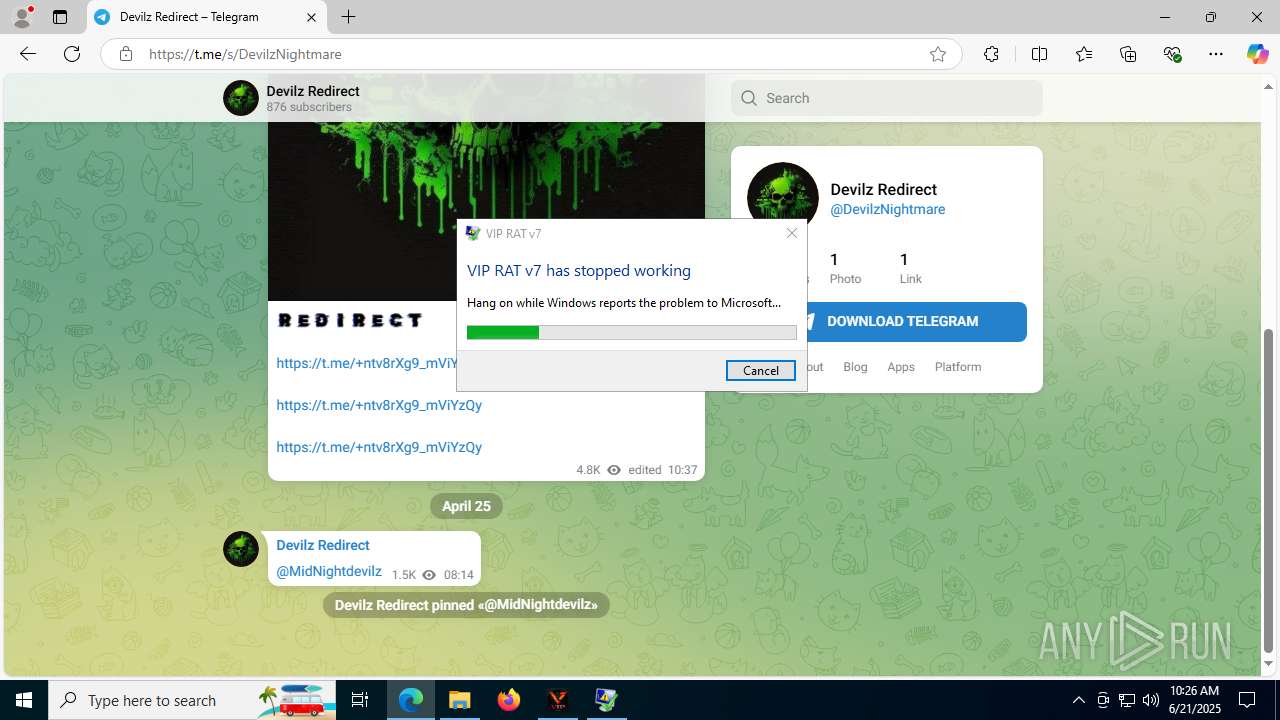Open Browser essentials heart icon
1280x720 pixels.
[x=1172, y=54]
